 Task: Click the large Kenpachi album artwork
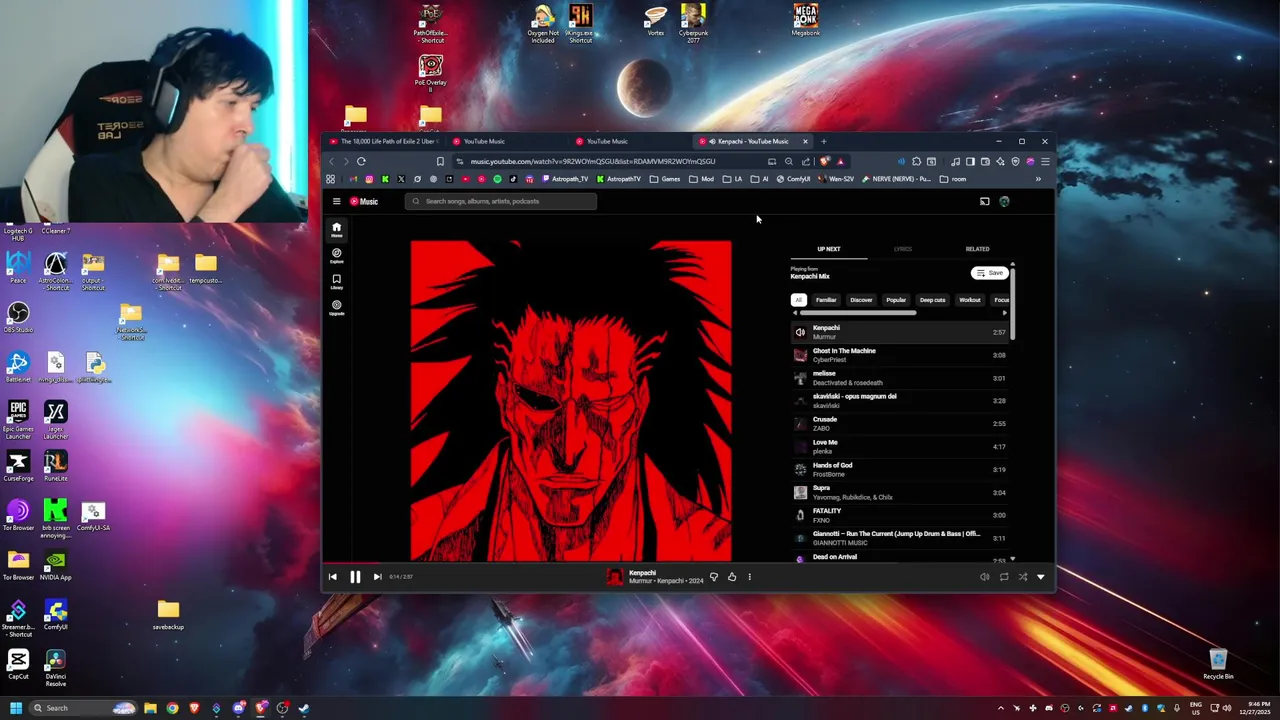coord(571,401)
